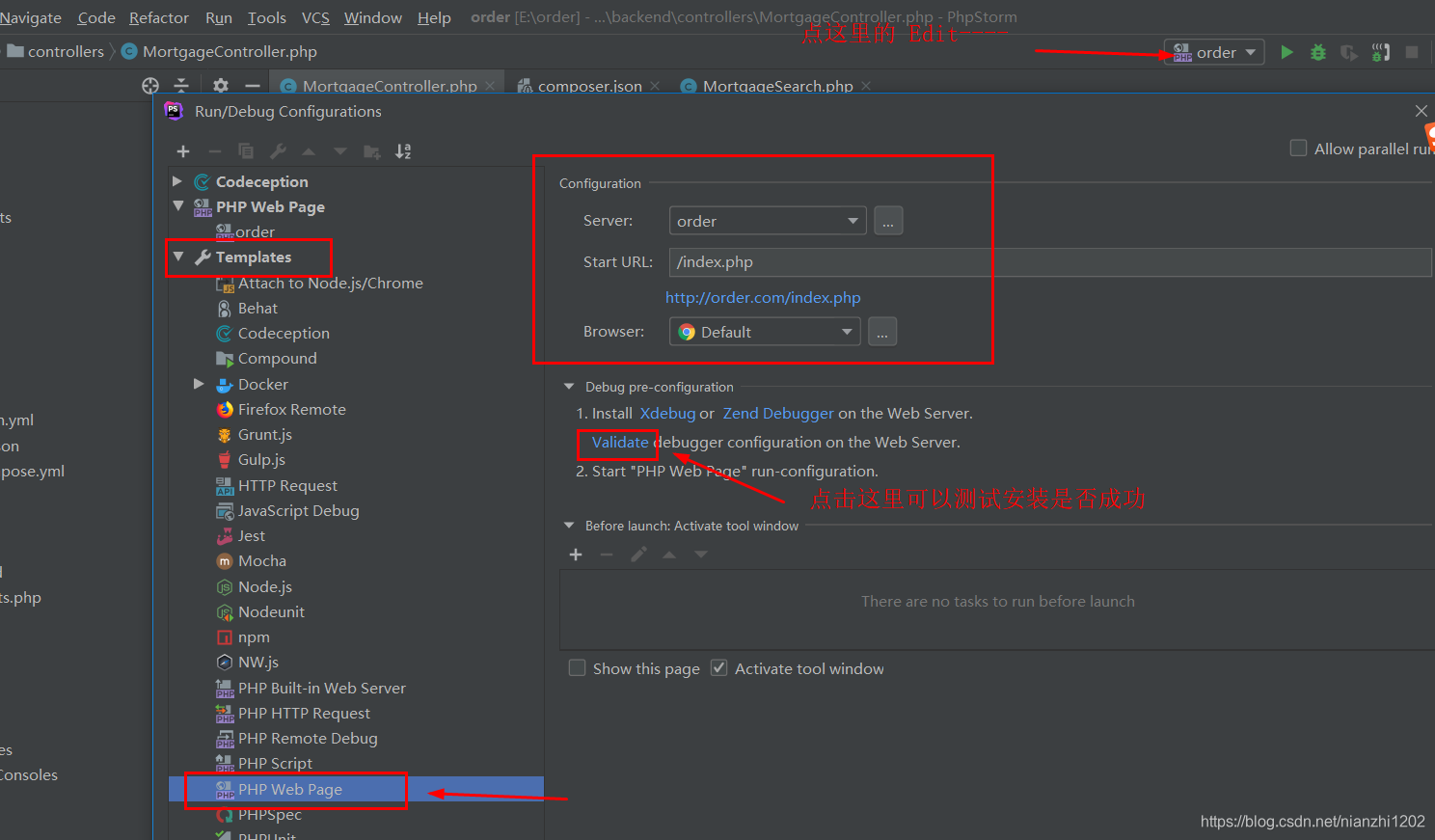Edit templates wrench icon in dialog toolbar
Screen dimensions: 1435x840
click(x=278, y=151)
